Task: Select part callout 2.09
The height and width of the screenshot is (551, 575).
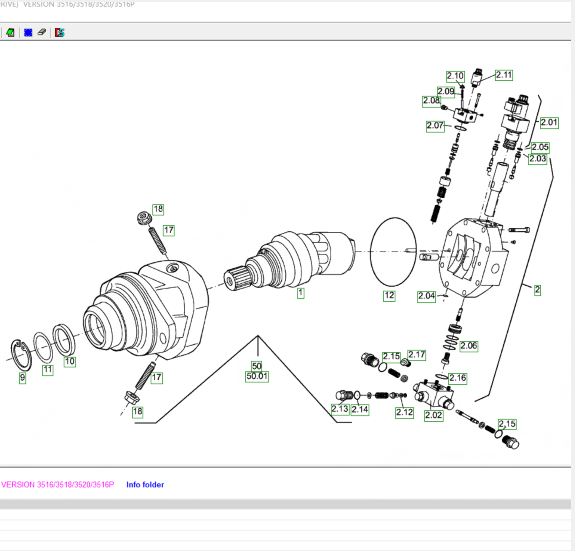Action: coord(446,91)
